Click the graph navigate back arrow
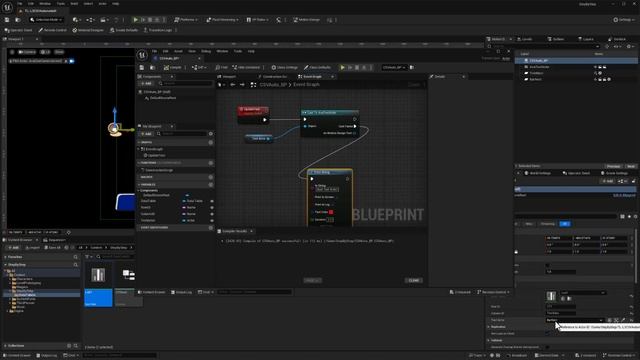This screenshot has width=640, height=360. [233, 85]
